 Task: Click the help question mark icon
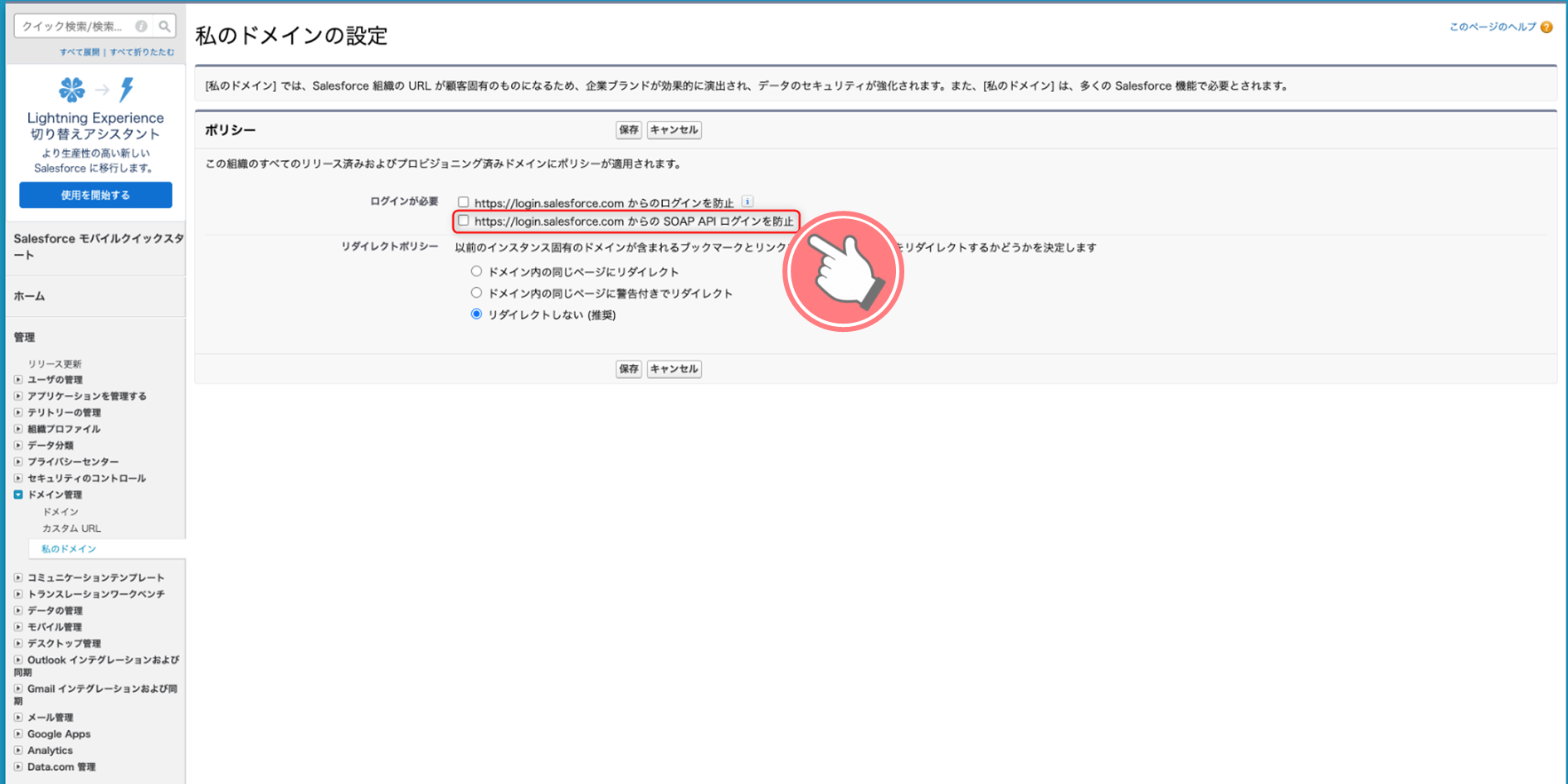pos(1546,27)
